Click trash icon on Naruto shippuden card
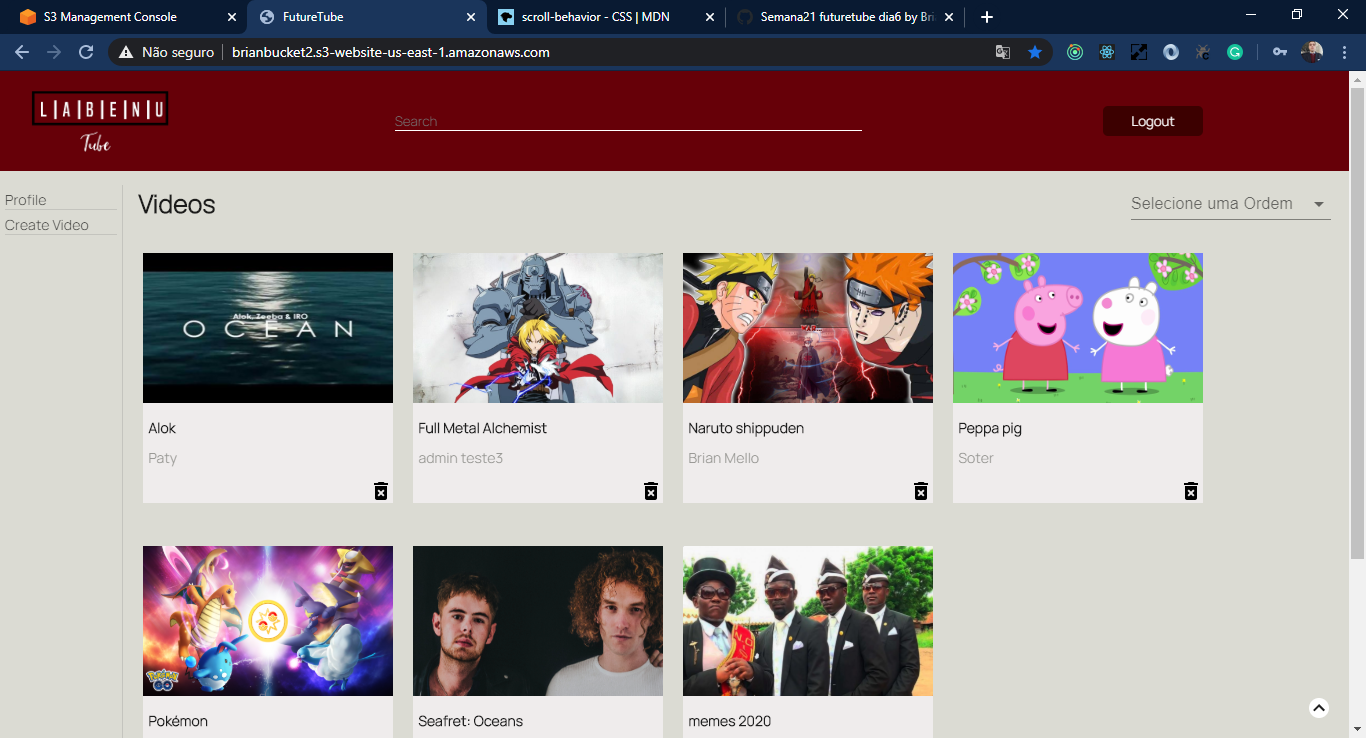 tap(921, 490)
